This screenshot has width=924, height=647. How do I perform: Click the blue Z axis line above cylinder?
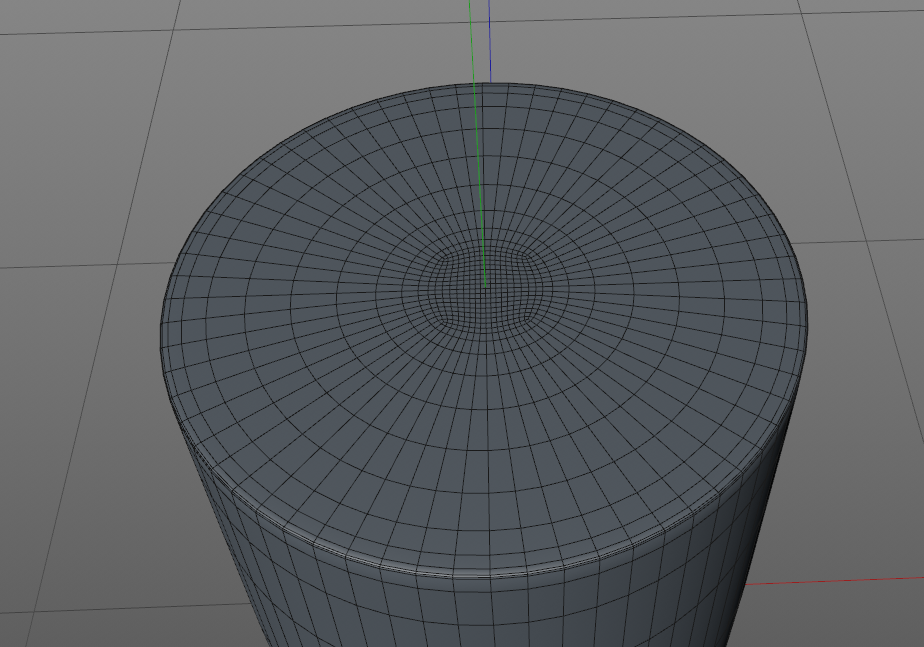490,41
